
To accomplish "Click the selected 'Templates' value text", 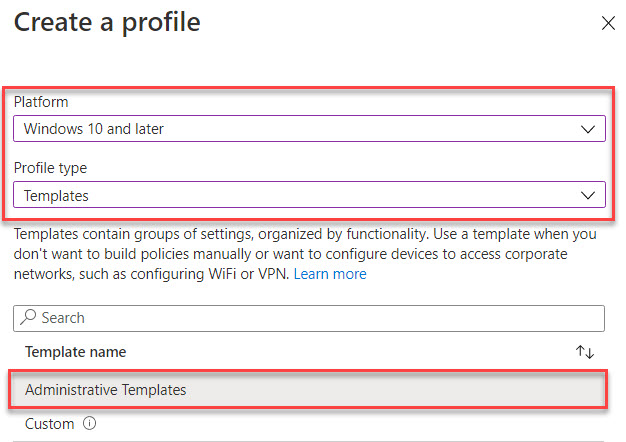I will [56, 196].
